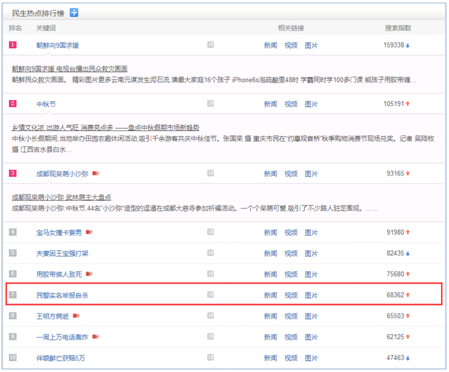Viewport: 449px width, 372px height.
Task: Open the headline 乡情文化浓 出游人气旺 消费亮点多
Action: (x=106, y=127)
